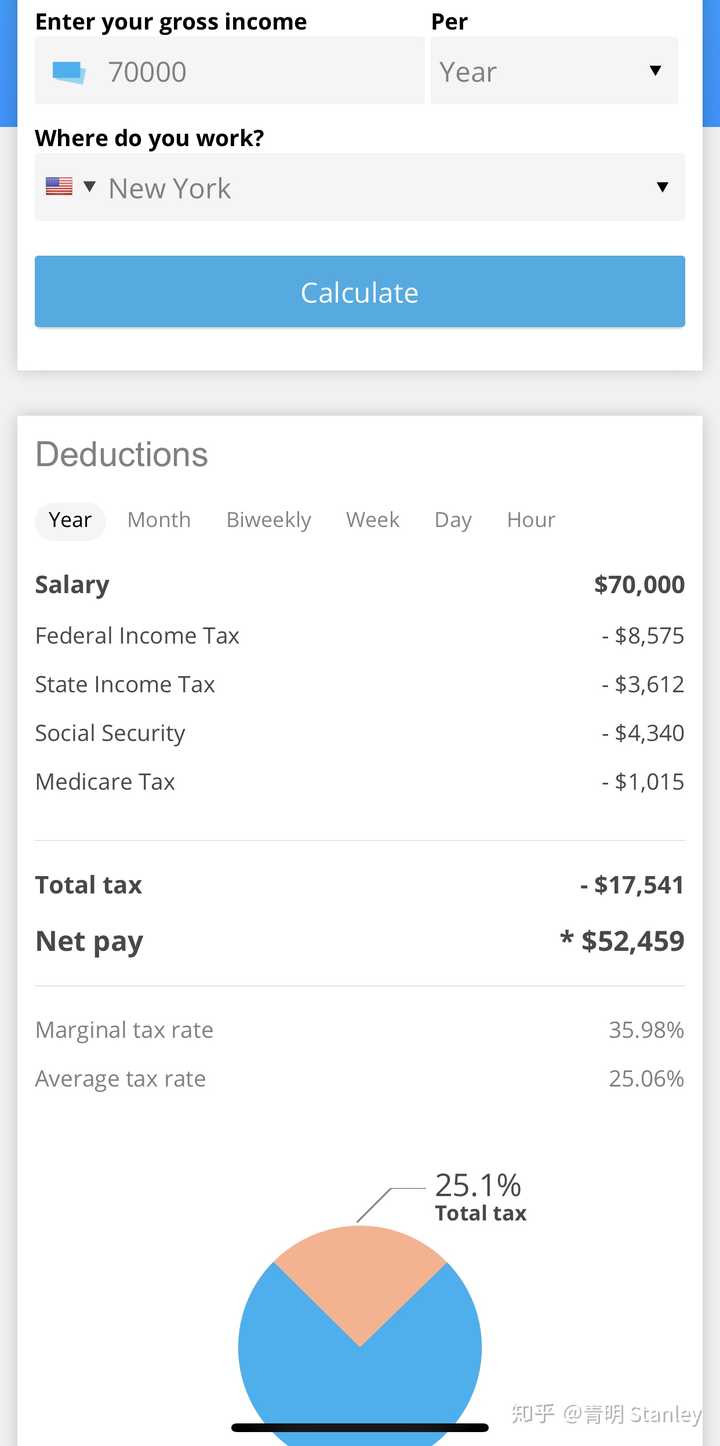The height and width of the screenshot is (1446, 720).
Task: Switch to the Week deductions tab
Action: 372,521
